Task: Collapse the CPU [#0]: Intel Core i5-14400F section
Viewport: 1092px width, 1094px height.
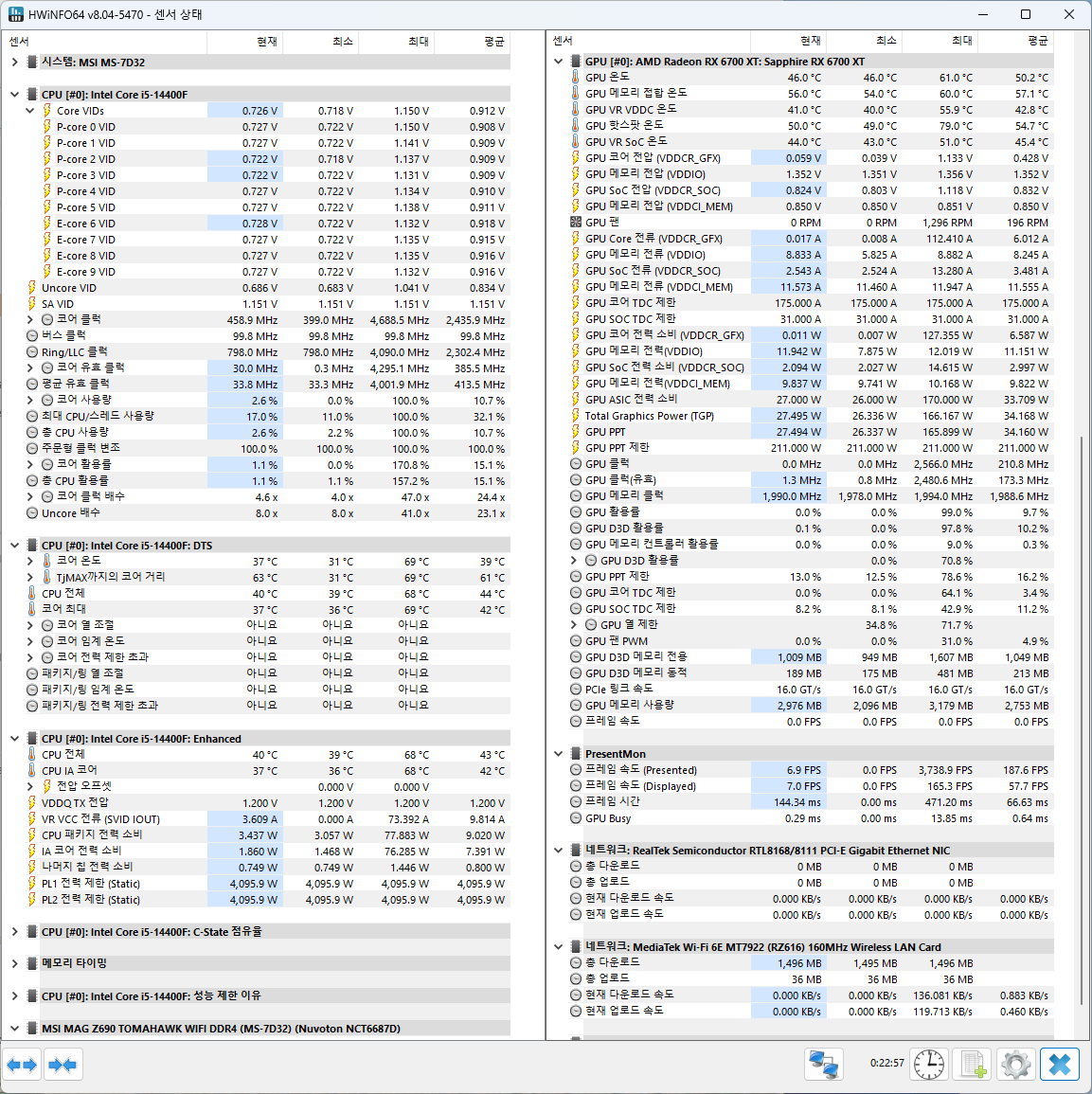Action: tap(14, 94)
